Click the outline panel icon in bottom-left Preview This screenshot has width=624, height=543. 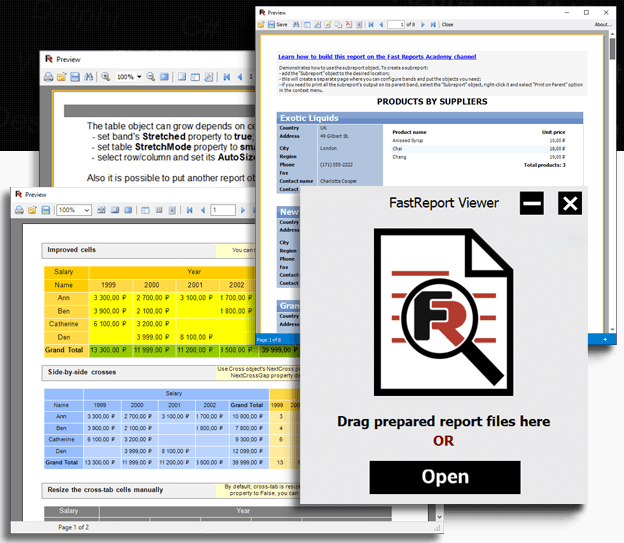click(x=145, y=210)
